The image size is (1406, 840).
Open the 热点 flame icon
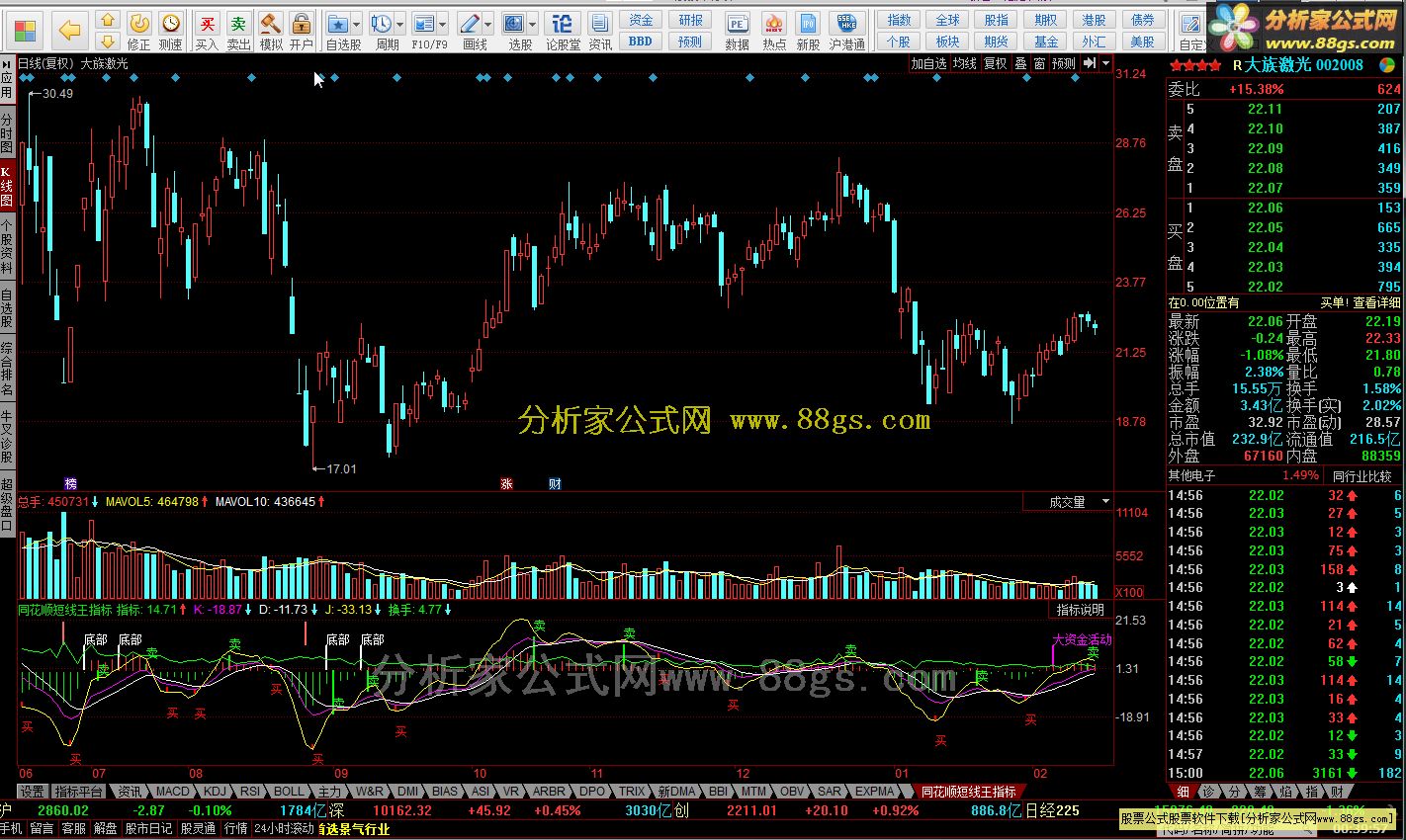774,24
